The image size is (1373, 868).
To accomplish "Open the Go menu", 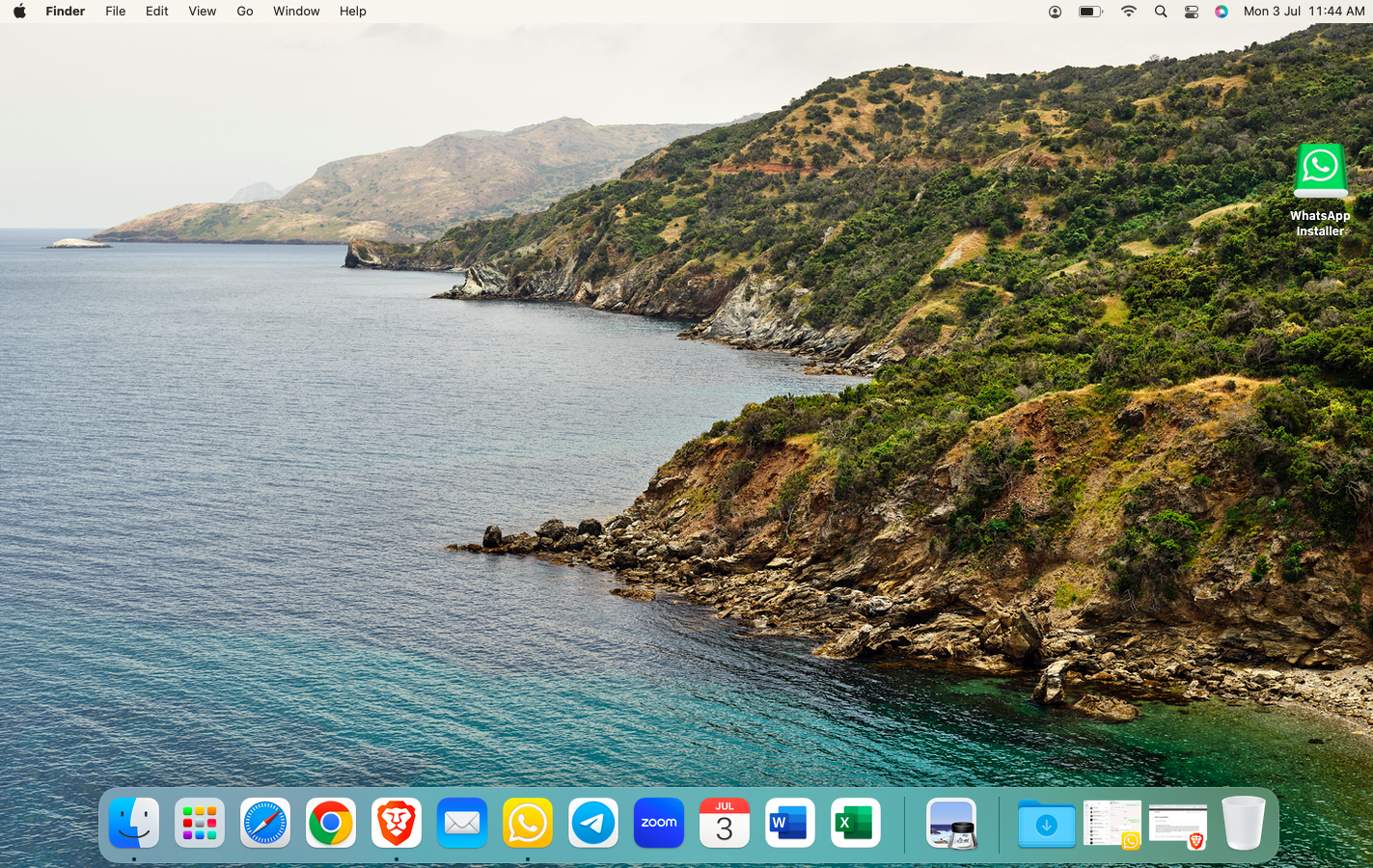I will [x=245, y=12].
